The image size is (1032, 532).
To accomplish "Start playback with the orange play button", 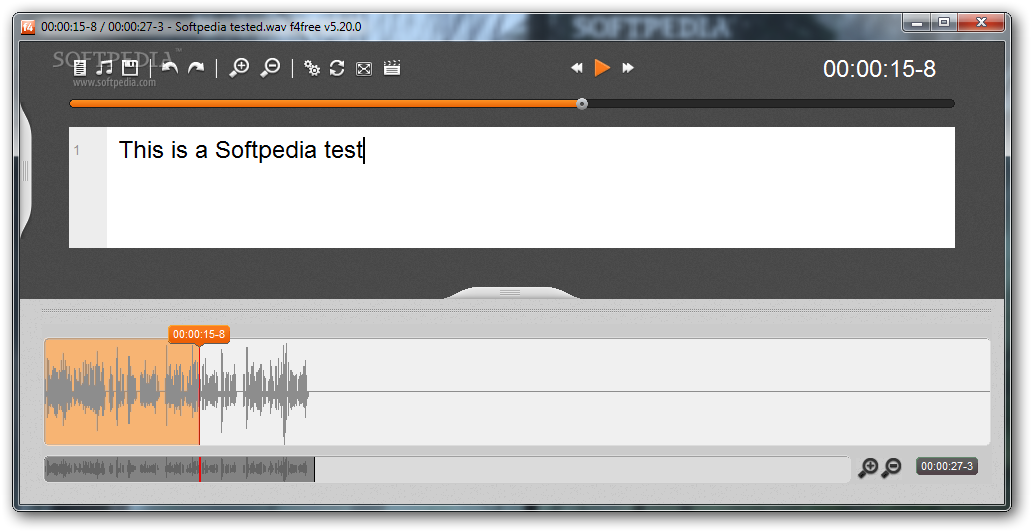I will pyautogui.click(x=602, y=68).
